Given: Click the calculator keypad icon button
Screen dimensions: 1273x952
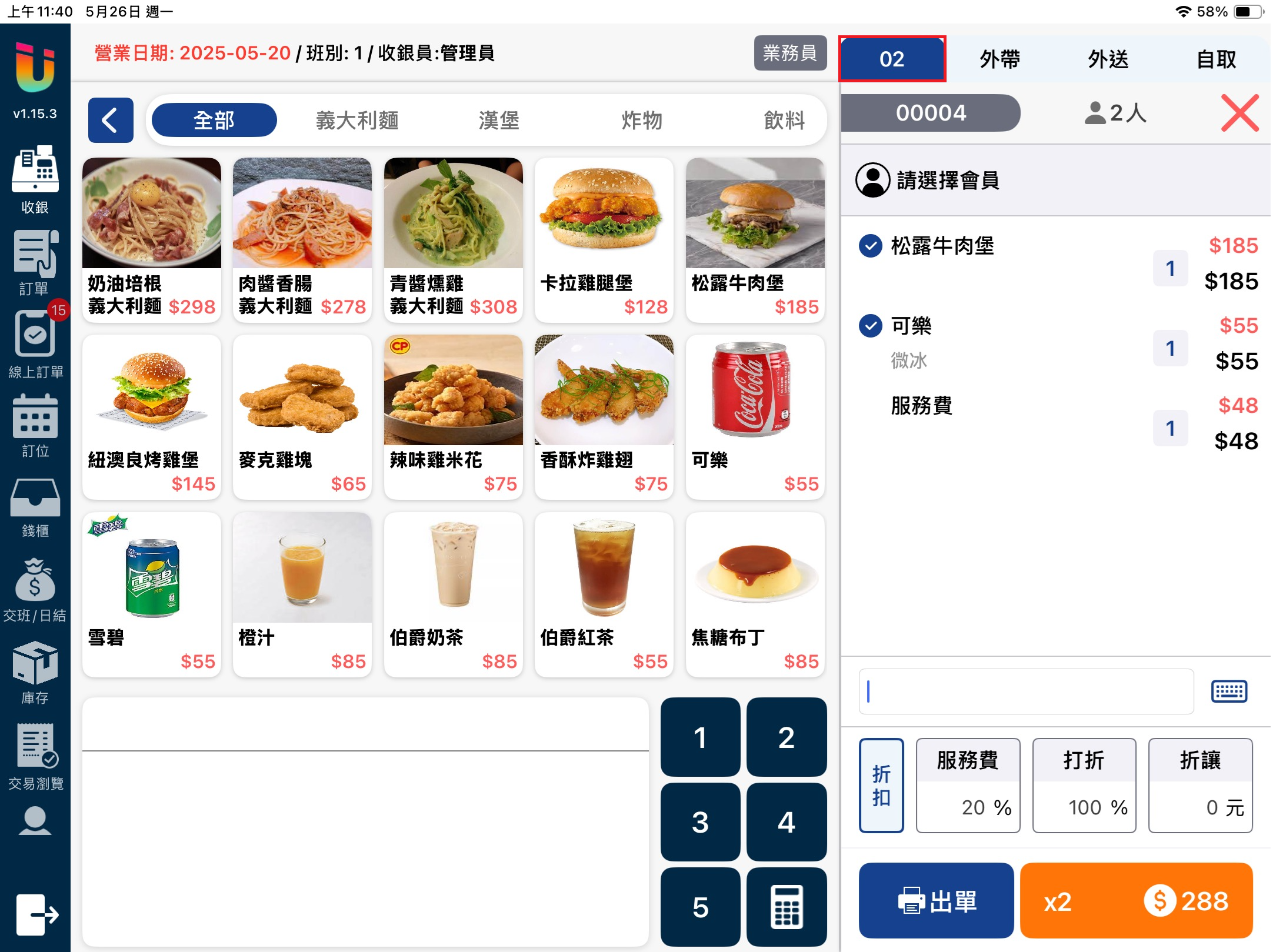Looking at the screenshot, I should 787,906.
